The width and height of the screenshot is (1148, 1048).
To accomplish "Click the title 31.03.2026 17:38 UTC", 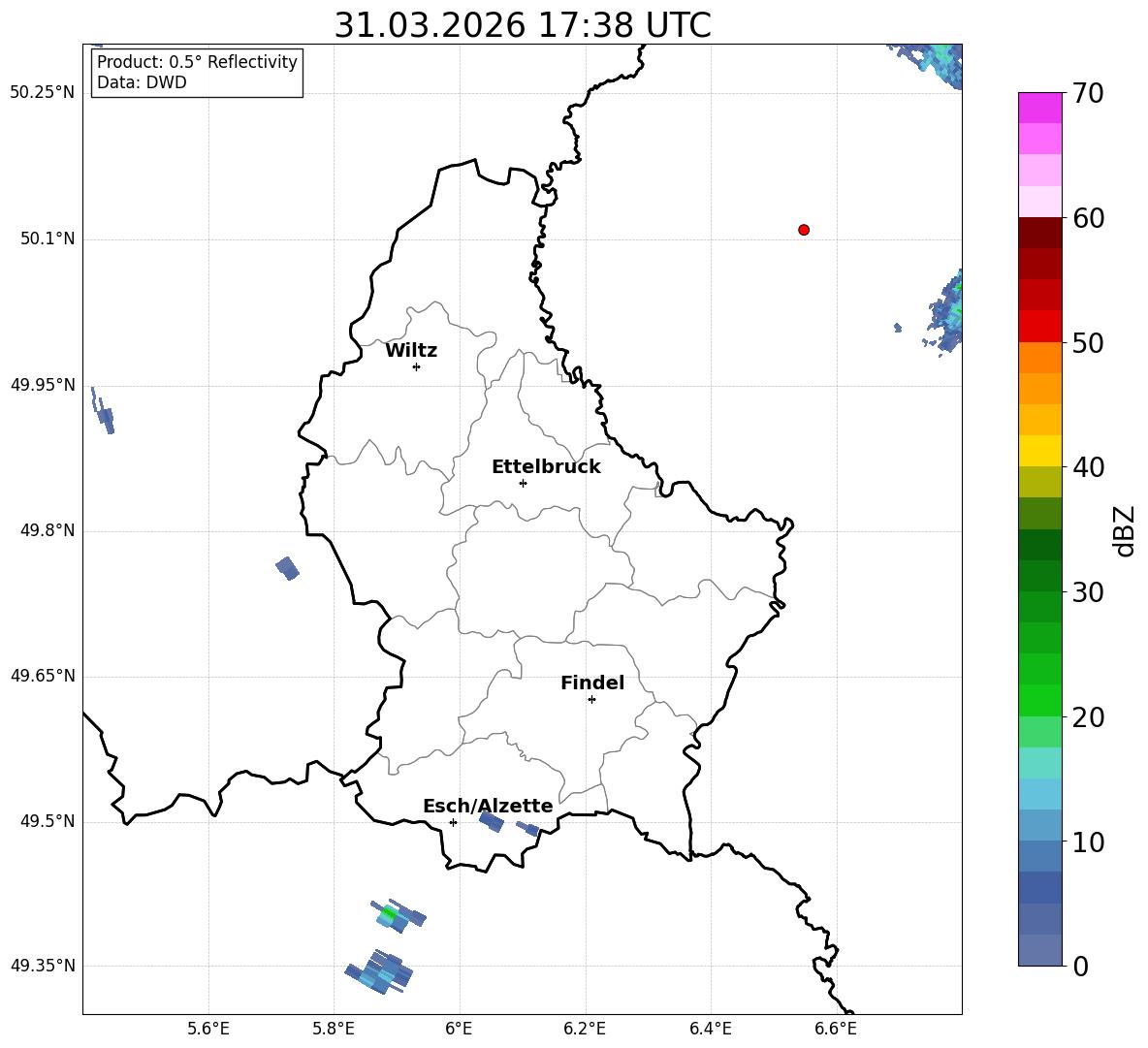I will coord(523,25).
